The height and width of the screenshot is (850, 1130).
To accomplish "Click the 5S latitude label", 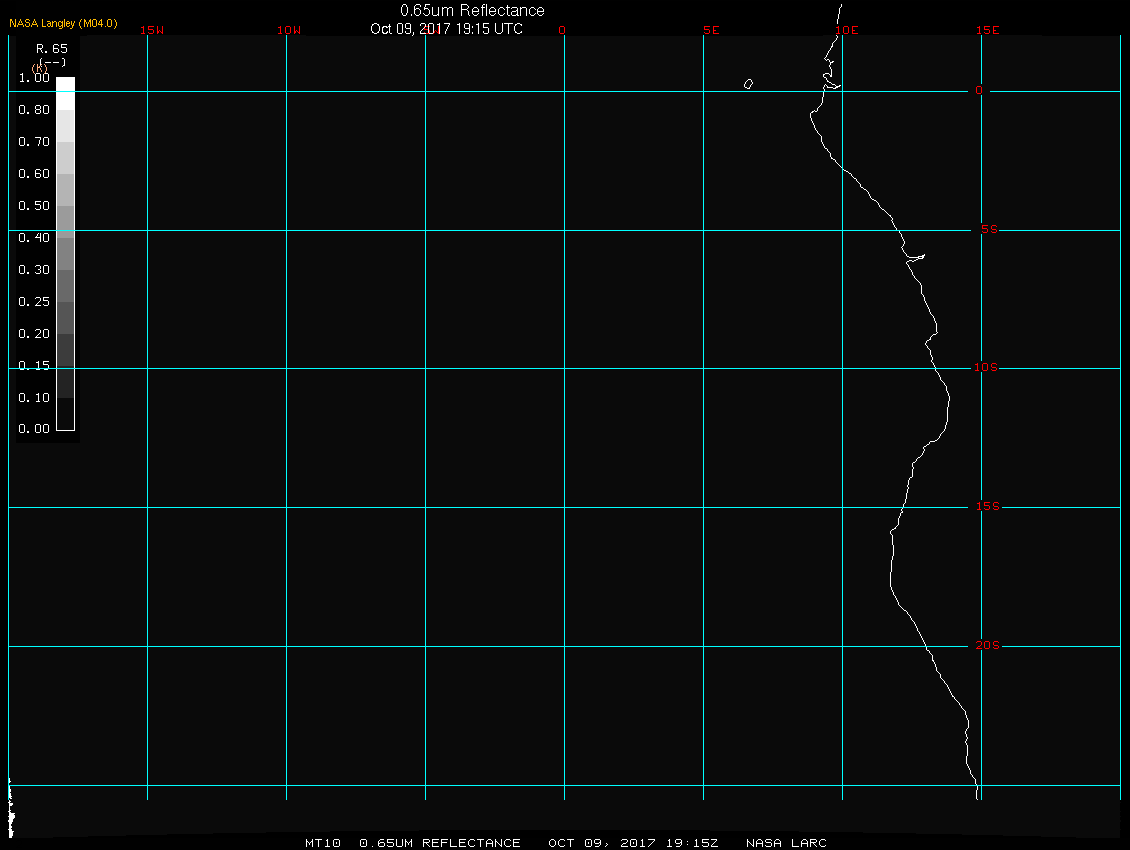I will (x=989, y=229).
